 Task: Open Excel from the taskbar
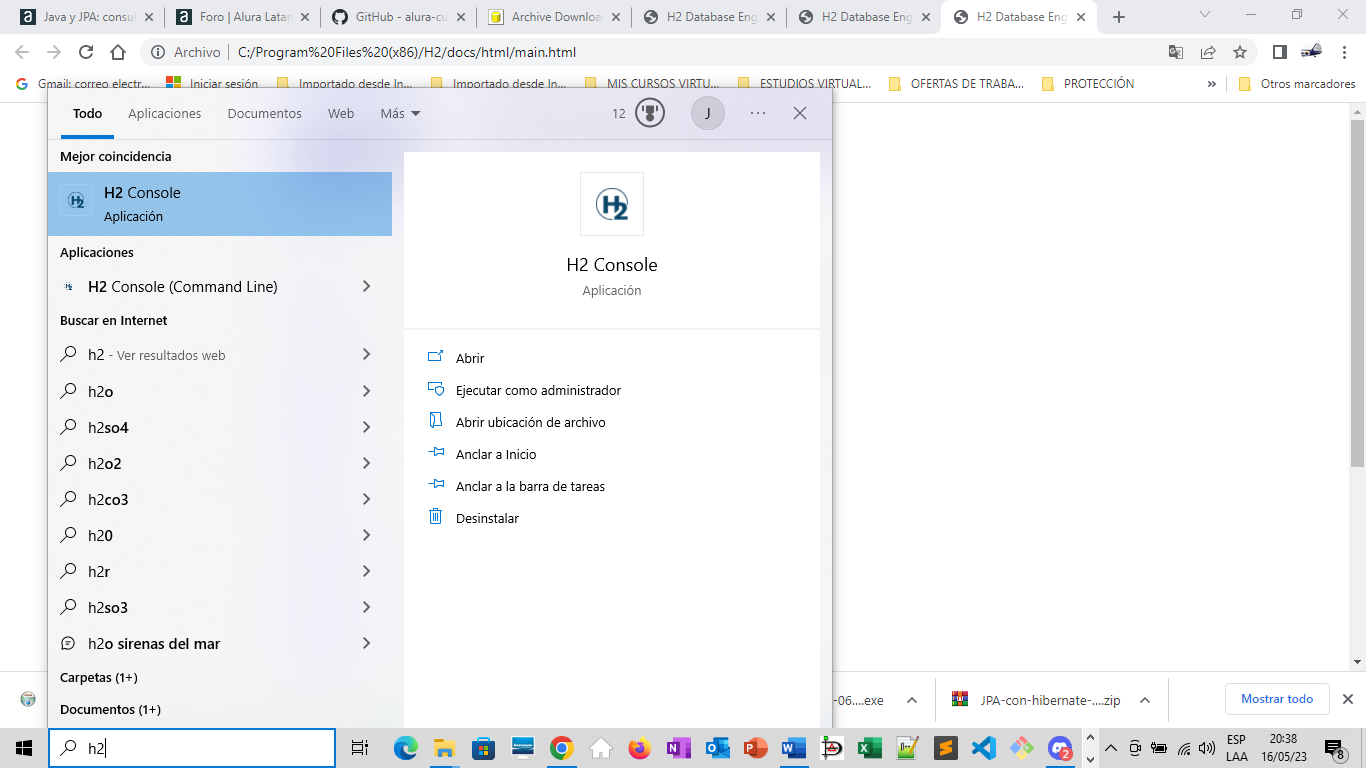click(869, 748)
